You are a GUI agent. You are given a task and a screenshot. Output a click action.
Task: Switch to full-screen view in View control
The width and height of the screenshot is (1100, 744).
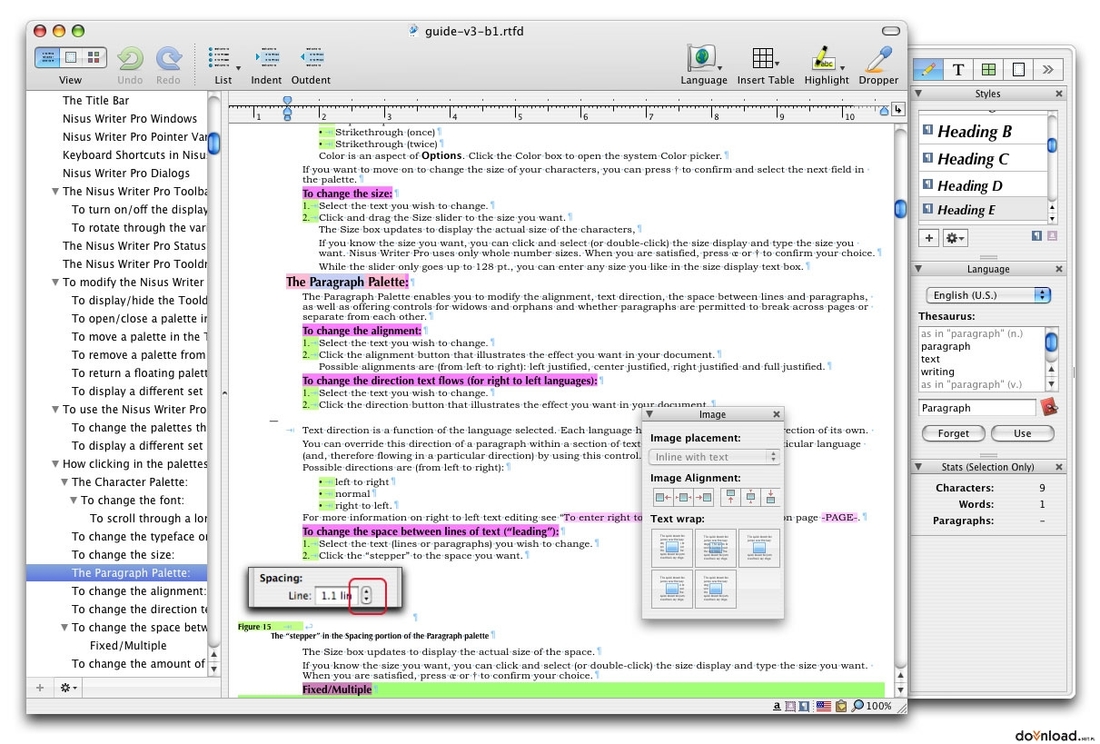(x=94, y=58)
